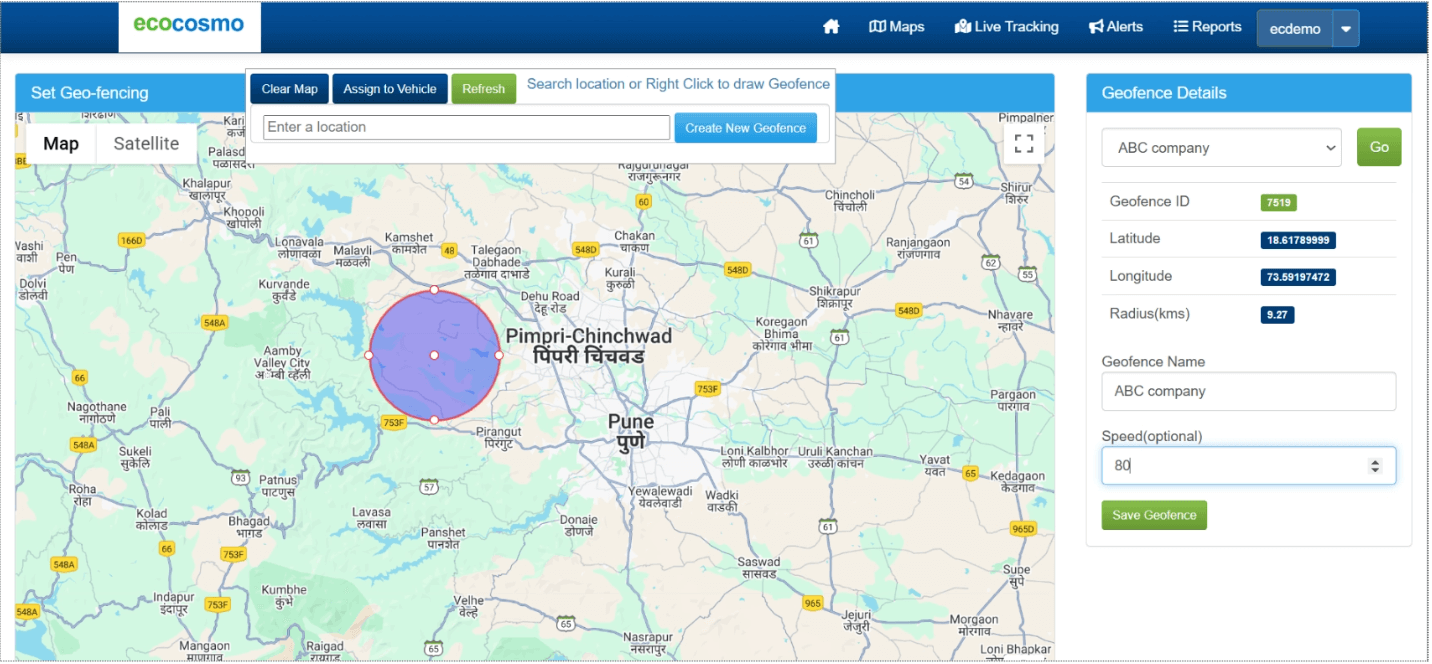Switch to standard Map view
Image resolution: width=1432 pixels, height=664 pixels.
(60, 143)
